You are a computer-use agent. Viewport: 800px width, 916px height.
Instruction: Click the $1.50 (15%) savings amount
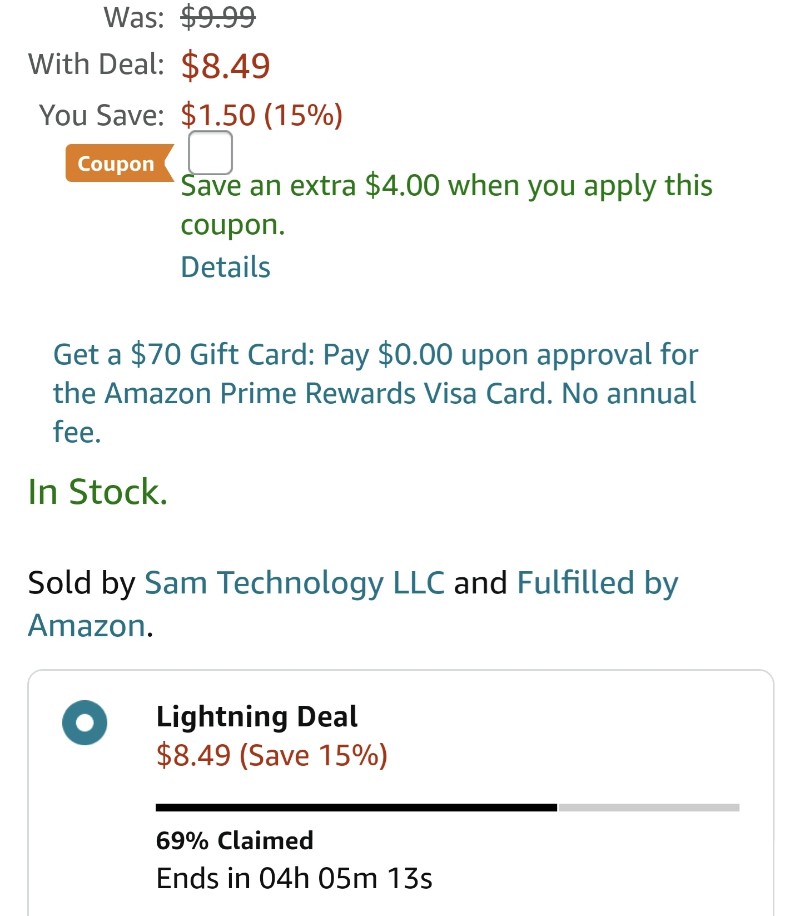click(x=261, y=114)
